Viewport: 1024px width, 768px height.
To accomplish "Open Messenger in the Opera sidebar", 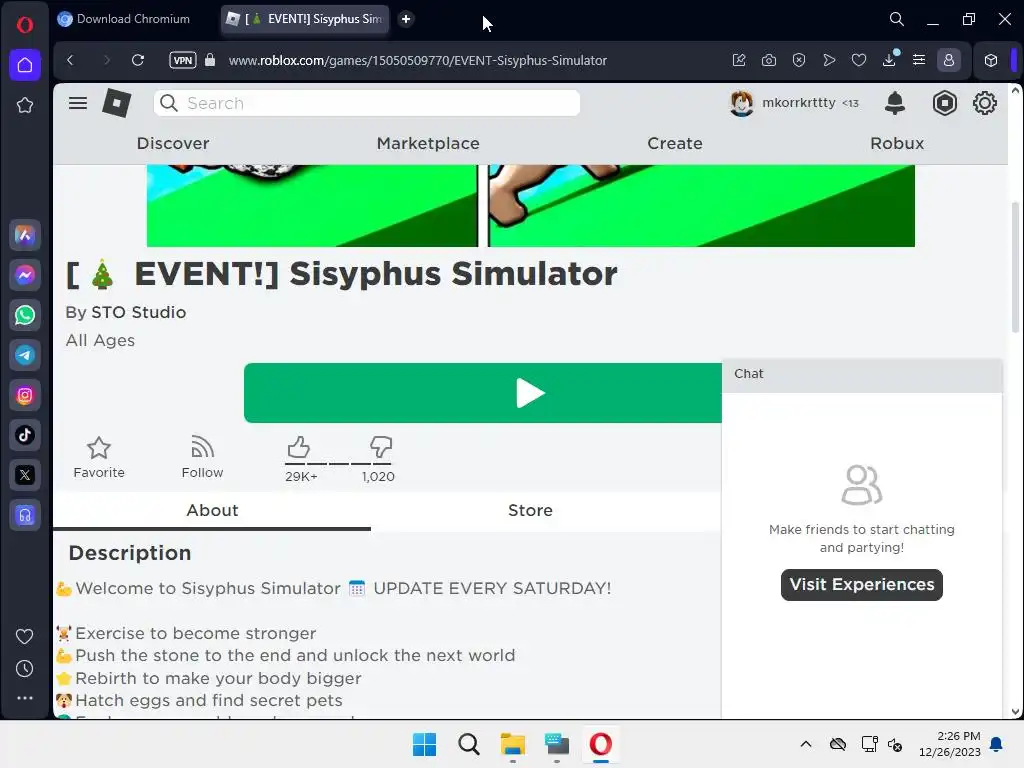I will (x=25, y=275).
